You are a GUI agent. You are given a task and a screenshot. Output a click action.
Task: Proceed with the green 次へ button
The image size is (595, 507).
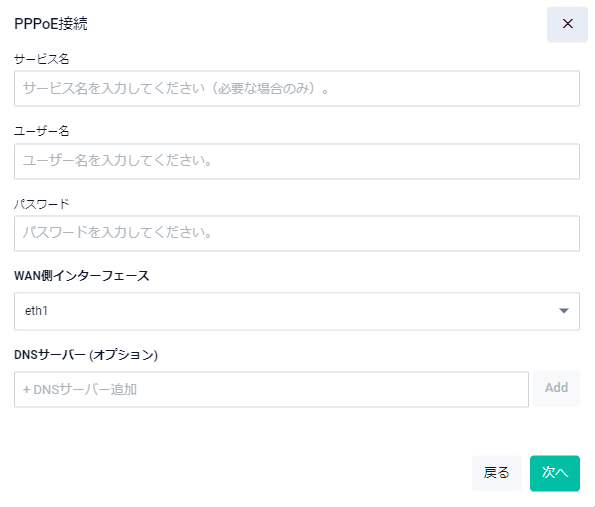pos(555,473)
